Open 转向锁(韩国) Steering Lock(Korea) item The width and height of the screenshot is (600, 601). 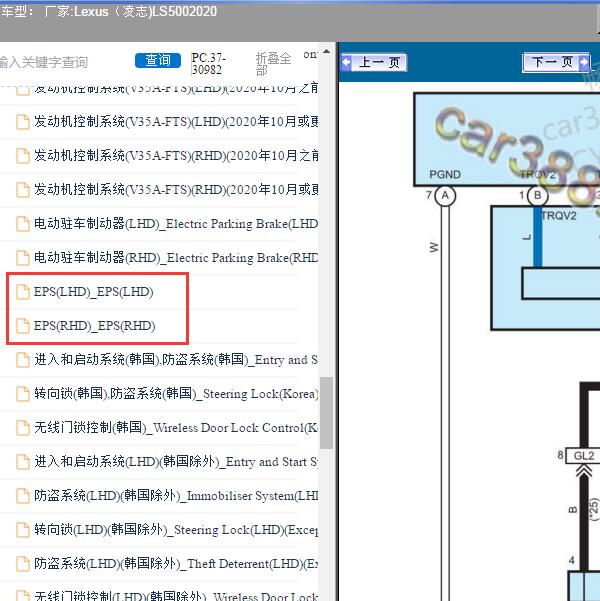176,394
